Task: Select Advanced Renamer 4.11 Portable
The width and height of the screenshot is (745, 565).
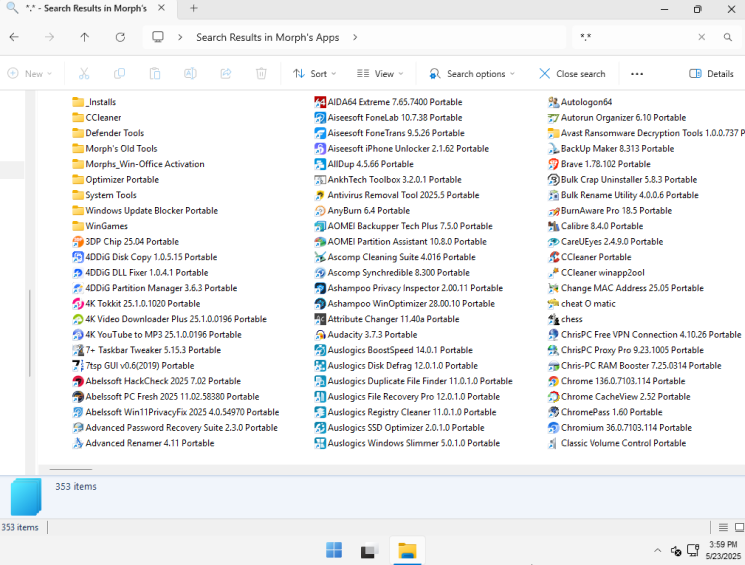Action: coord(143,443)
